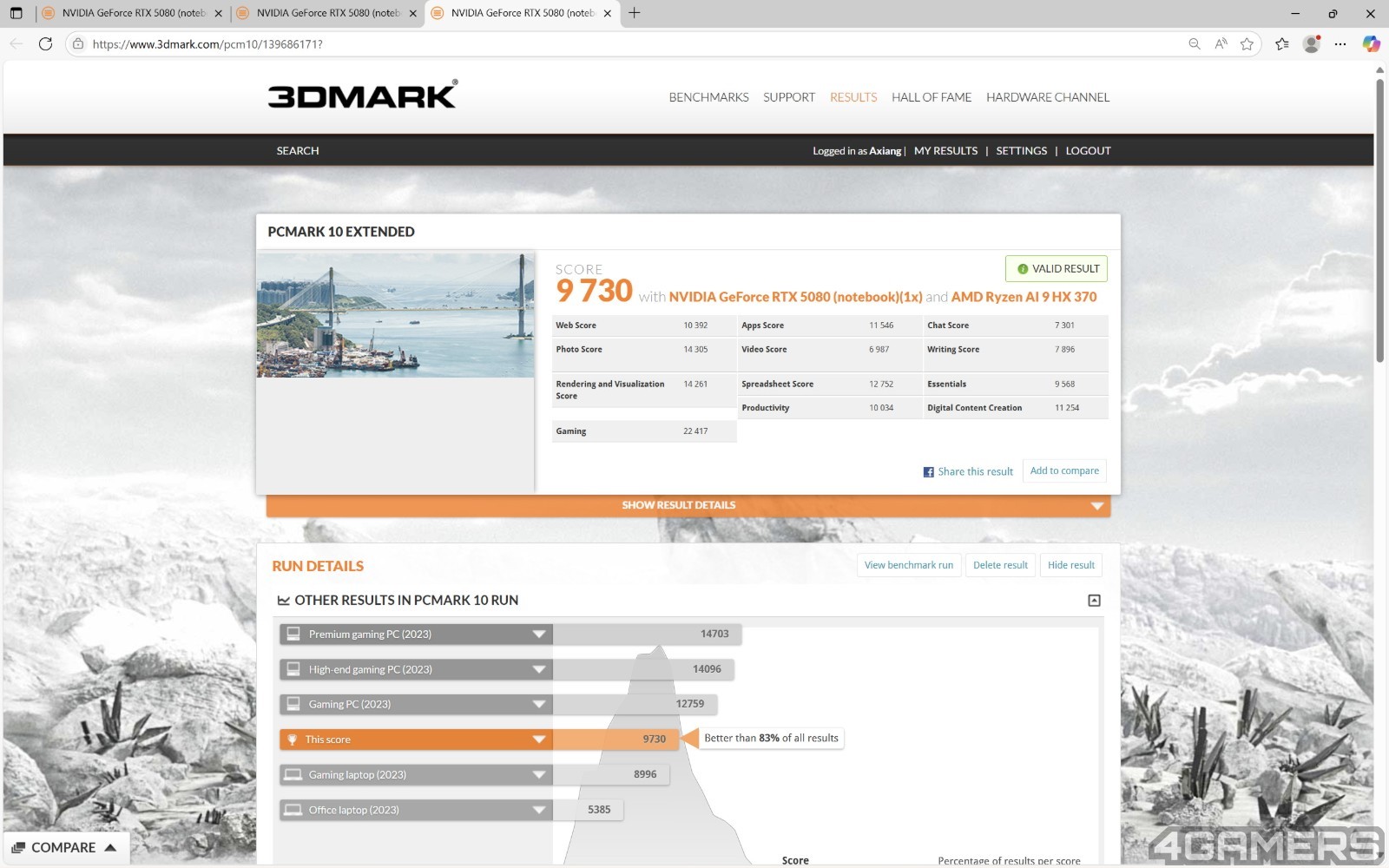Click View benchmark run button
The image size is (1389, 868).
pyautogui.click(x=908, y=565)
